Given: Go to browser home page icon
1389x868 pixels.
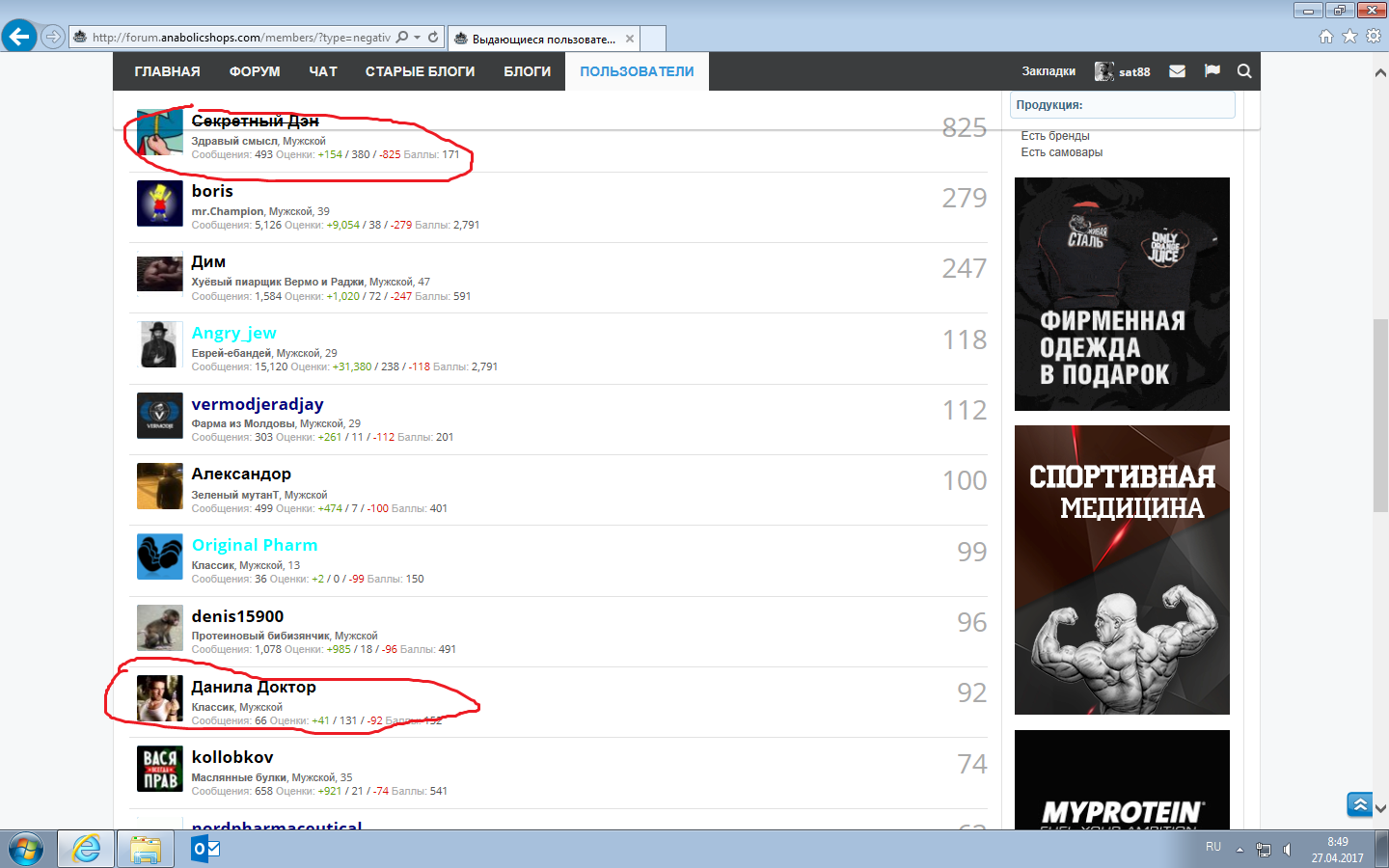Looking at the screenshot, I should pos(1326,37).
